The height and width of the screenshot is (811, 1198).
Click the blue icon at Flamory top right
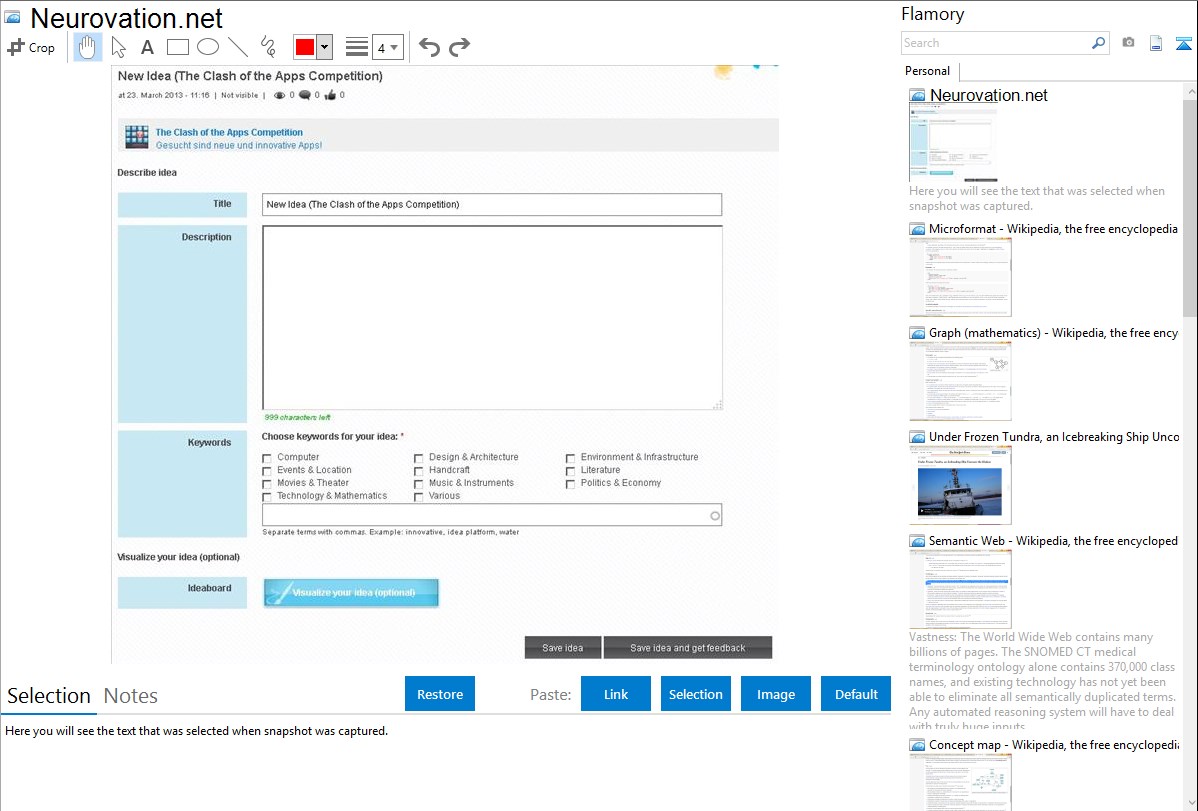click(x=1183, y=44)
